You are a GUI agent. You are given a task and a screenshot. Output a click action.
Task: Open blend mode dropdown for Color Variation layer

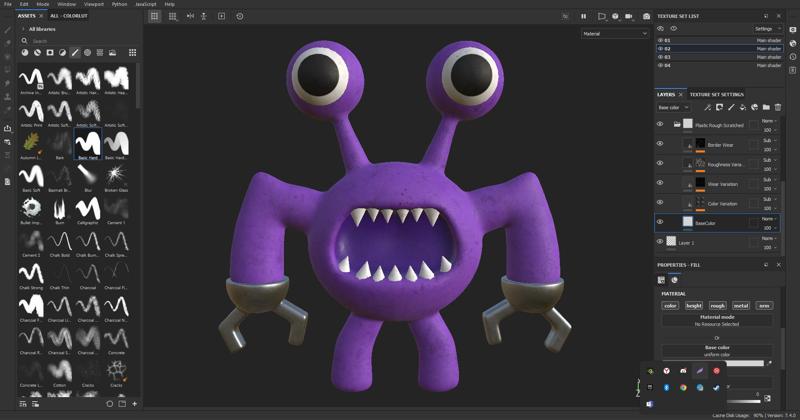click(x=769, y=199)
